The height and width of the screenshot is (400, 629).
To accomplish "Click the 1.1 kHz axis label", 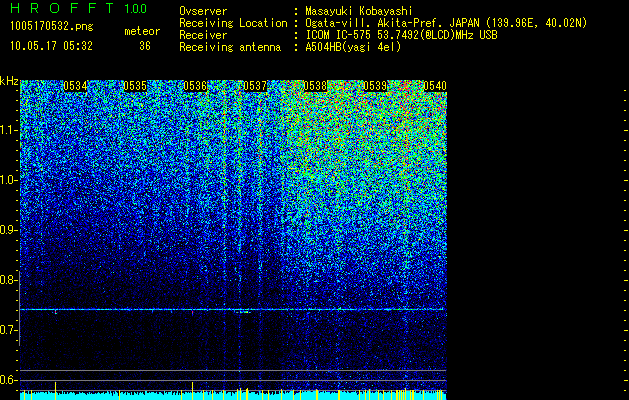I will 9,130.
